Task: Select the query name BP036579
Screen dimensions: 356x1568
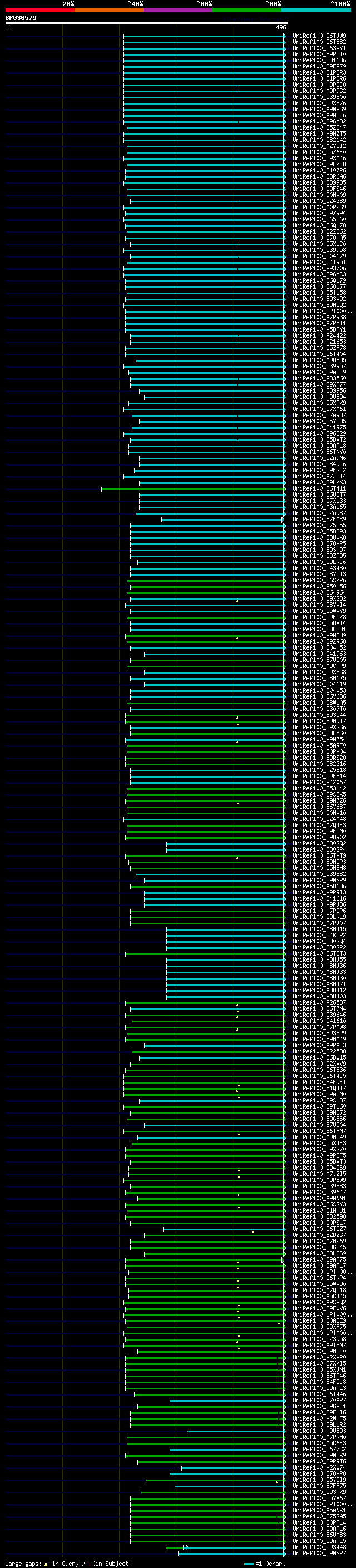Action: click(x=21, y=18)
